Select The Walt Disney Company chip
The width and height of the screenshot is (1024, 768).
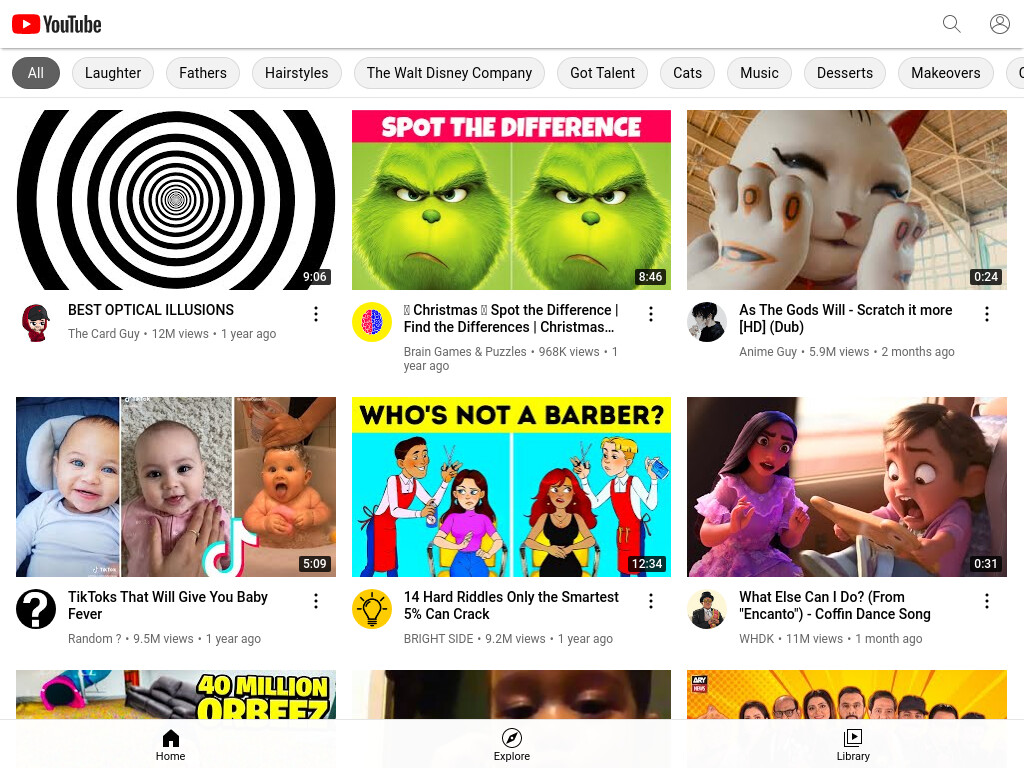(x=449, y=73)
